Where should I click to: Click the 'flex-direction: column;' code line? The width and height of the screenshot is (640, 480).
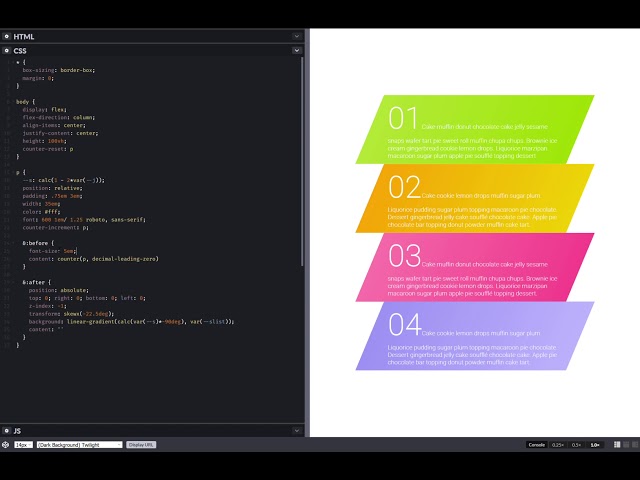[59, 117]
